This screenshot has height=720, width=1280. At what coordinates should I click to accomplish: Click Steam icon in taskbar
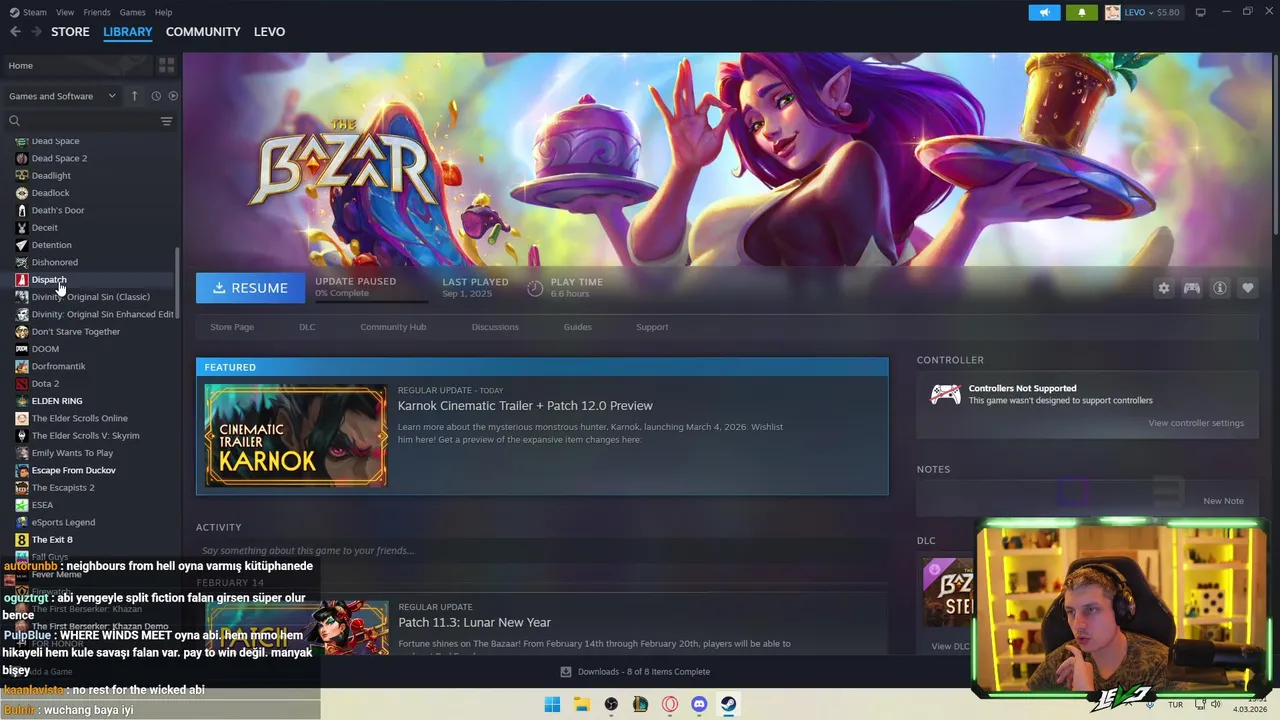[729, 704]
